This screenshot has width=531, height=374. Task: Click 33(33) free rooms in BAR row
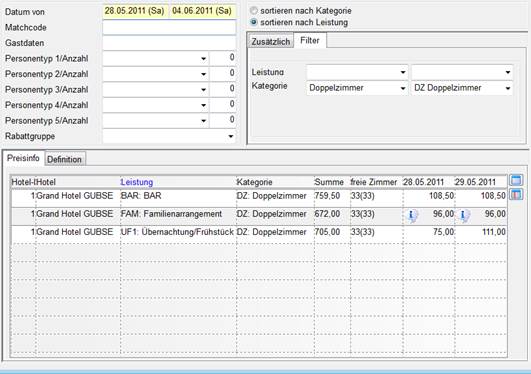coord(363,196)
